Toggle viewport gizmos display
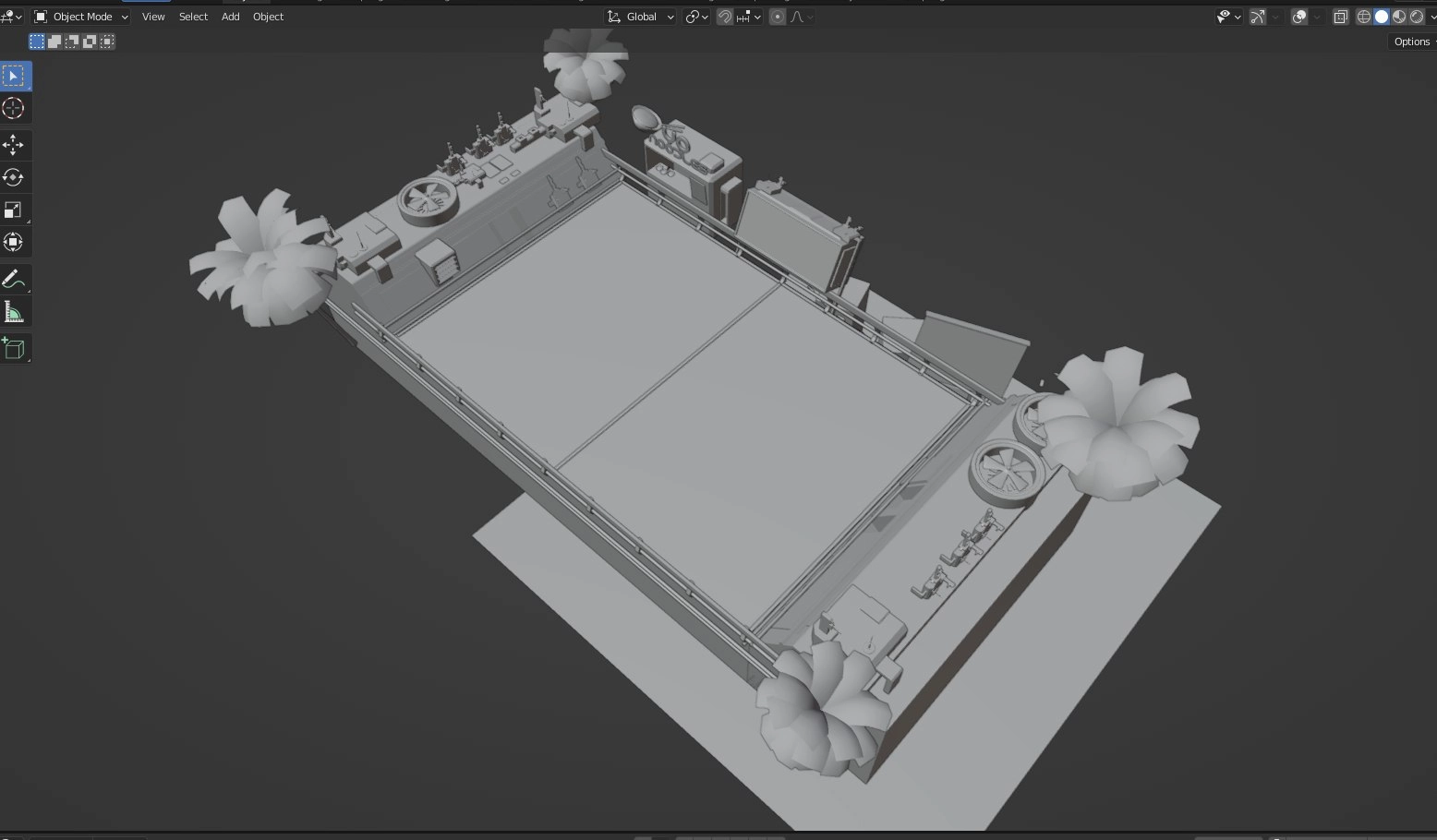The image size is (1437, 840). click(1257, 17)
